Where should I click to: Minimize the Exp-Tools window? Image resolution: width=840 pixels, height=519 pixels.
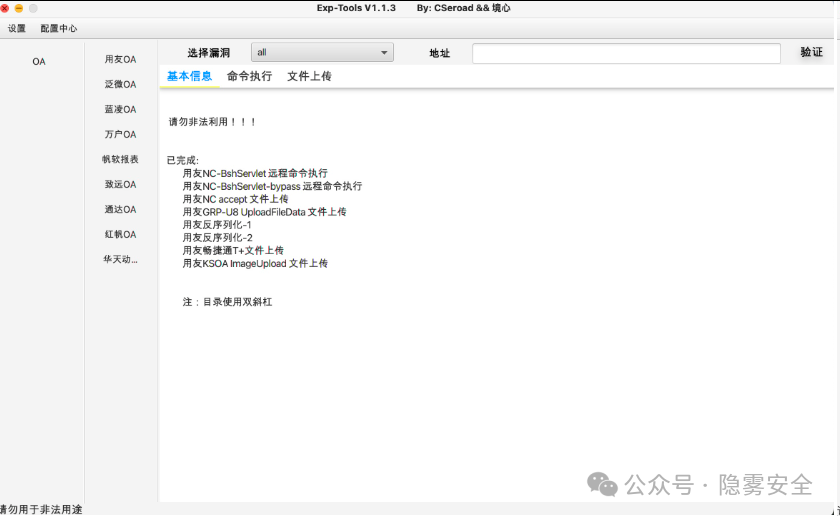tap(19, 8)
